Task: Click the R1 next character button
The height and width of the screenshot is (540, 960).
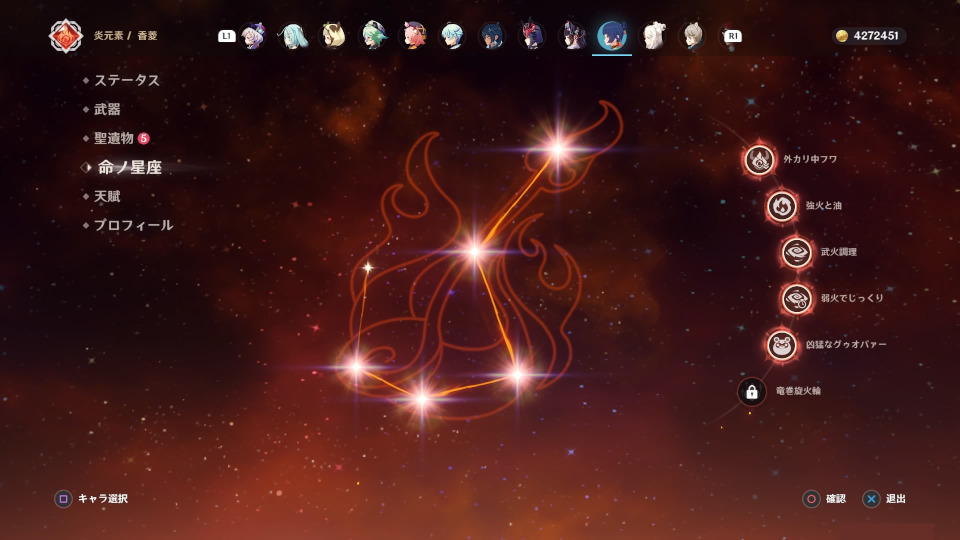Action: (x=733, y=36)
